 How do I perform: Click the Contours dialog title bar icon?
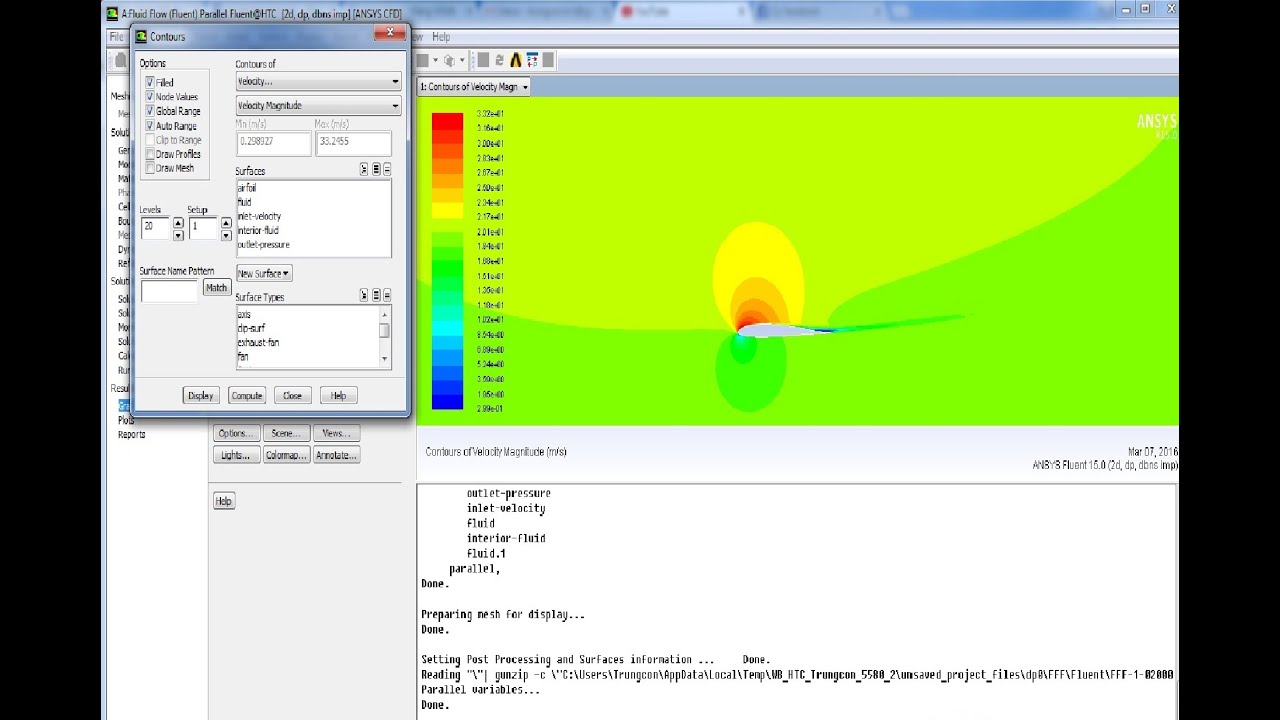(141, 36)
